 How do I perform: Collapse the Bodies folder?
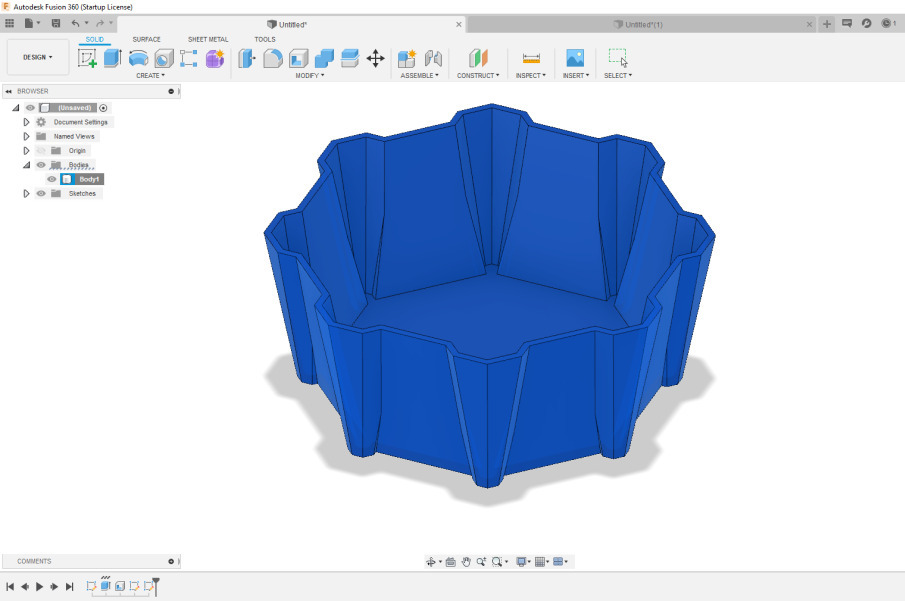click(27, 165)
